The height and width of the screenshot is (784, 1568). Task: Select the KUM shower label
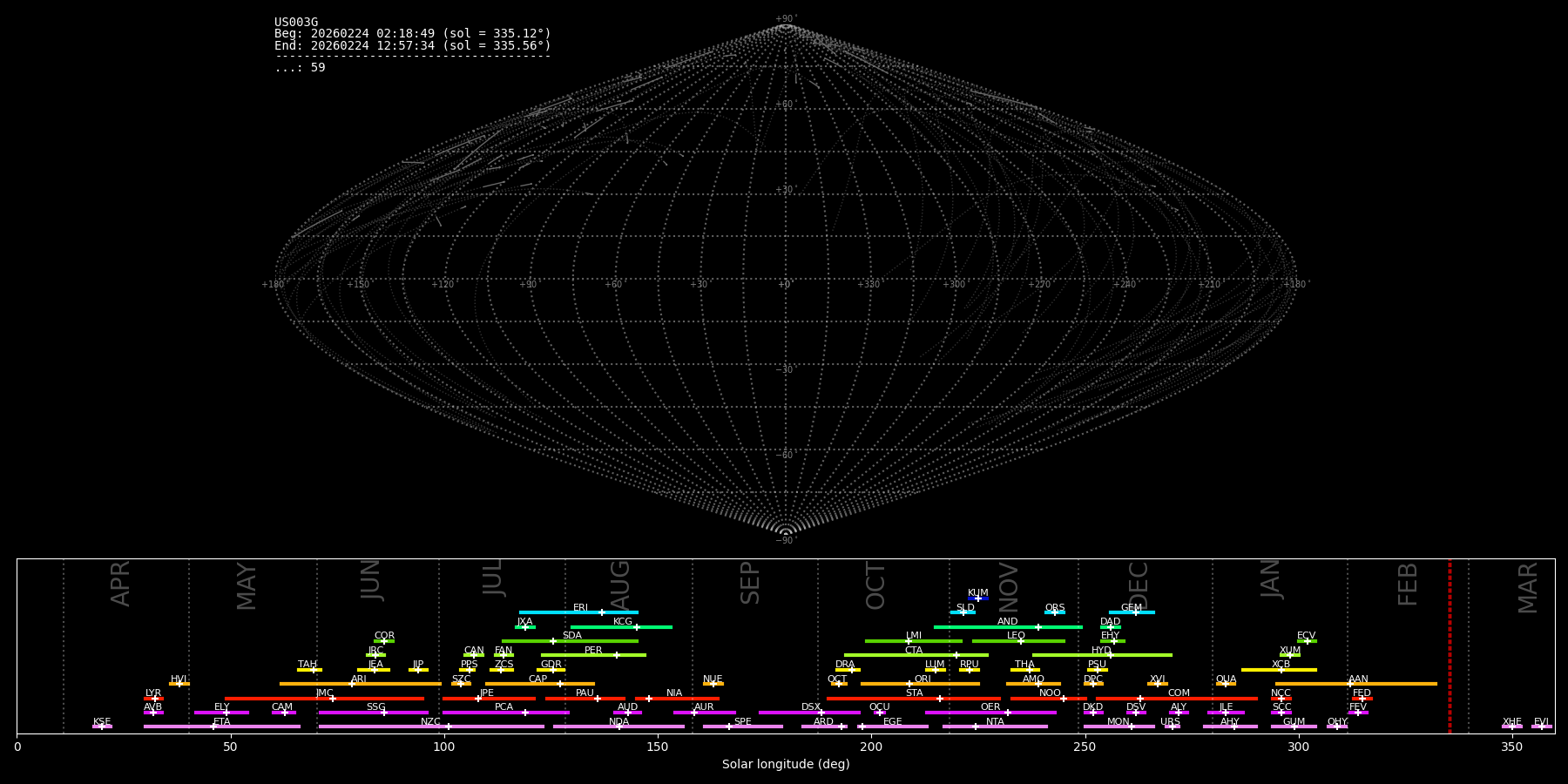tap(978, 592)
